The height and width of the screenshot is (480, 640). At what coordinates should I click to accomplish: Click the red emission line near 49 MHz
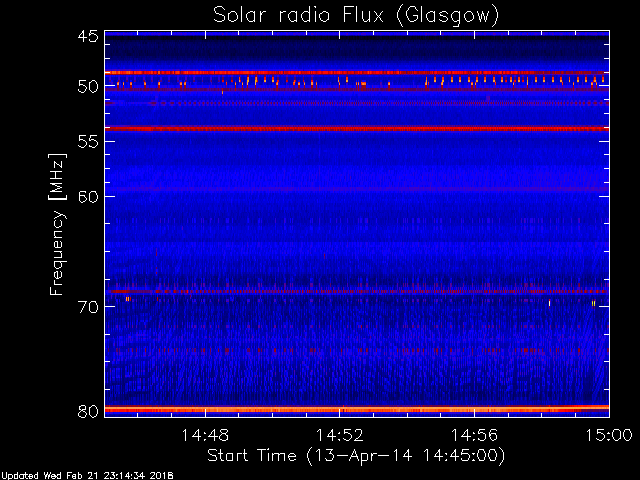(x=357, y=73)
